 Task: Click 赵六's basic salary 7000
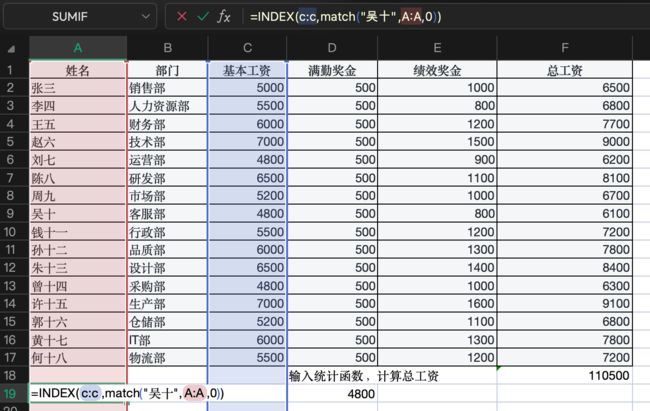point(247,142)
